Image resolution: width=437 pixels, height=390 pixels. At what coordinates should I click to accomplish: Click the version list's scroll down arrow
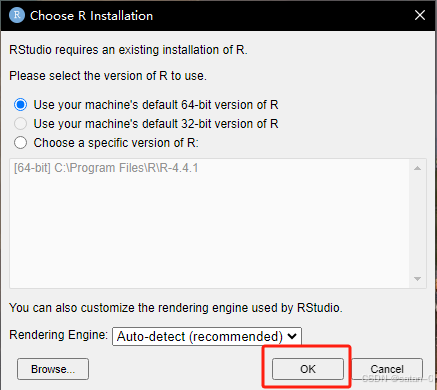tap(417, 279)
